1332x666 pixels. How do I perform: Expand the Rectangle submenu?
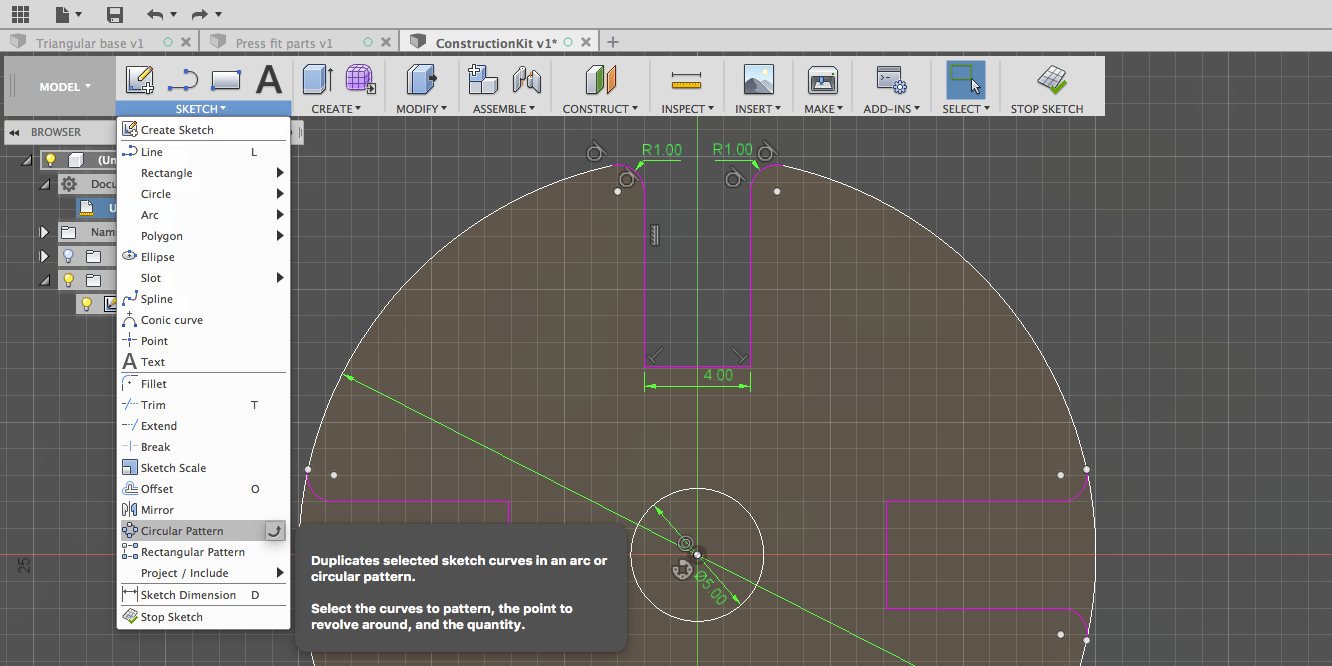280,173
